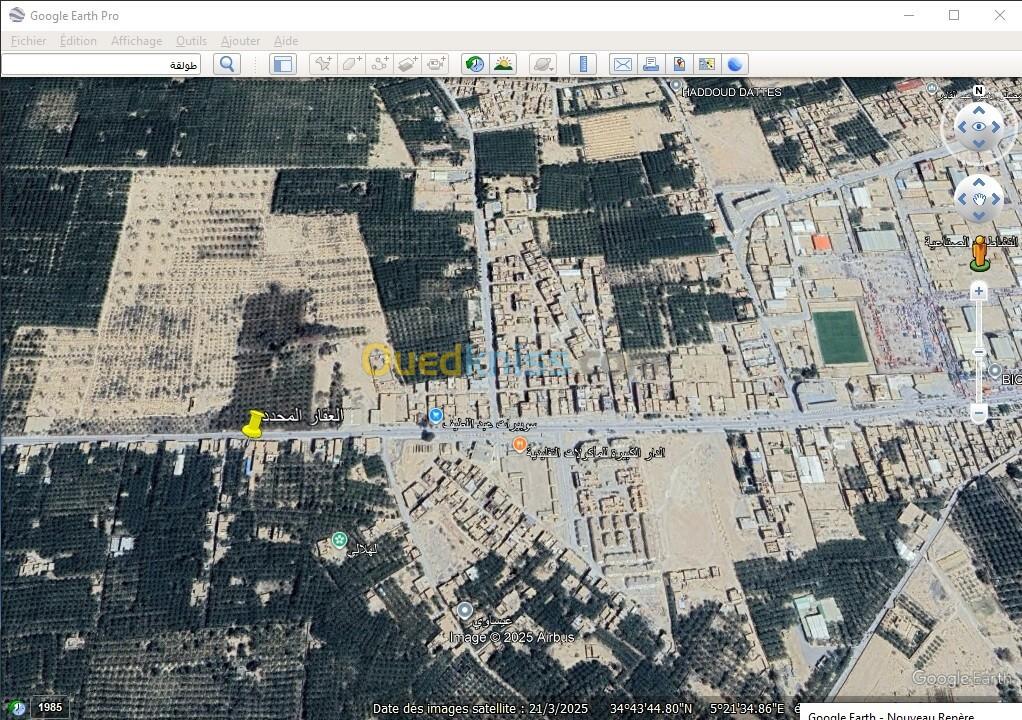The image size is (1022, 720).
Task: Expand the Affichage menu
Action: (x=136, y=41)
